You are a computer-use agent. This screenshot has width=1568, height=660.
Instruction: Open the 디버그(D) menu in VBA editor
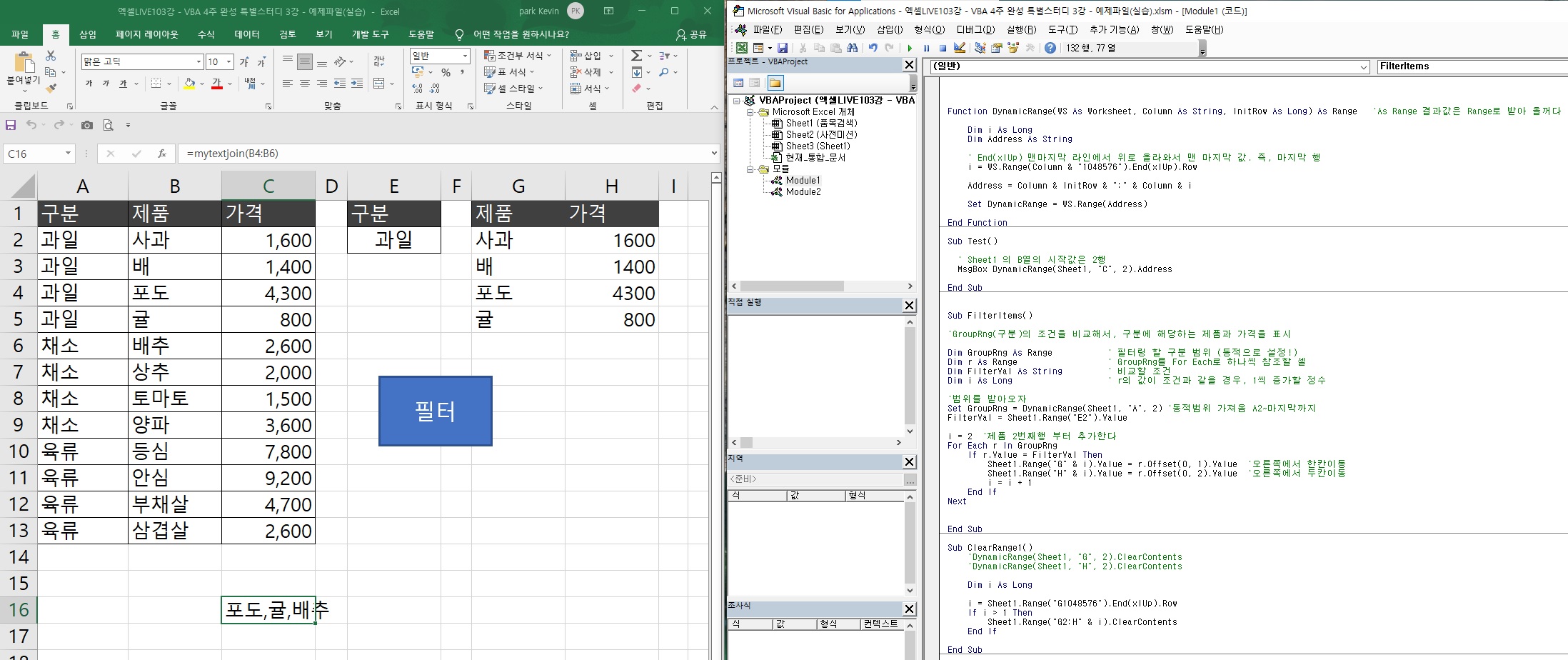coord(975,29)
